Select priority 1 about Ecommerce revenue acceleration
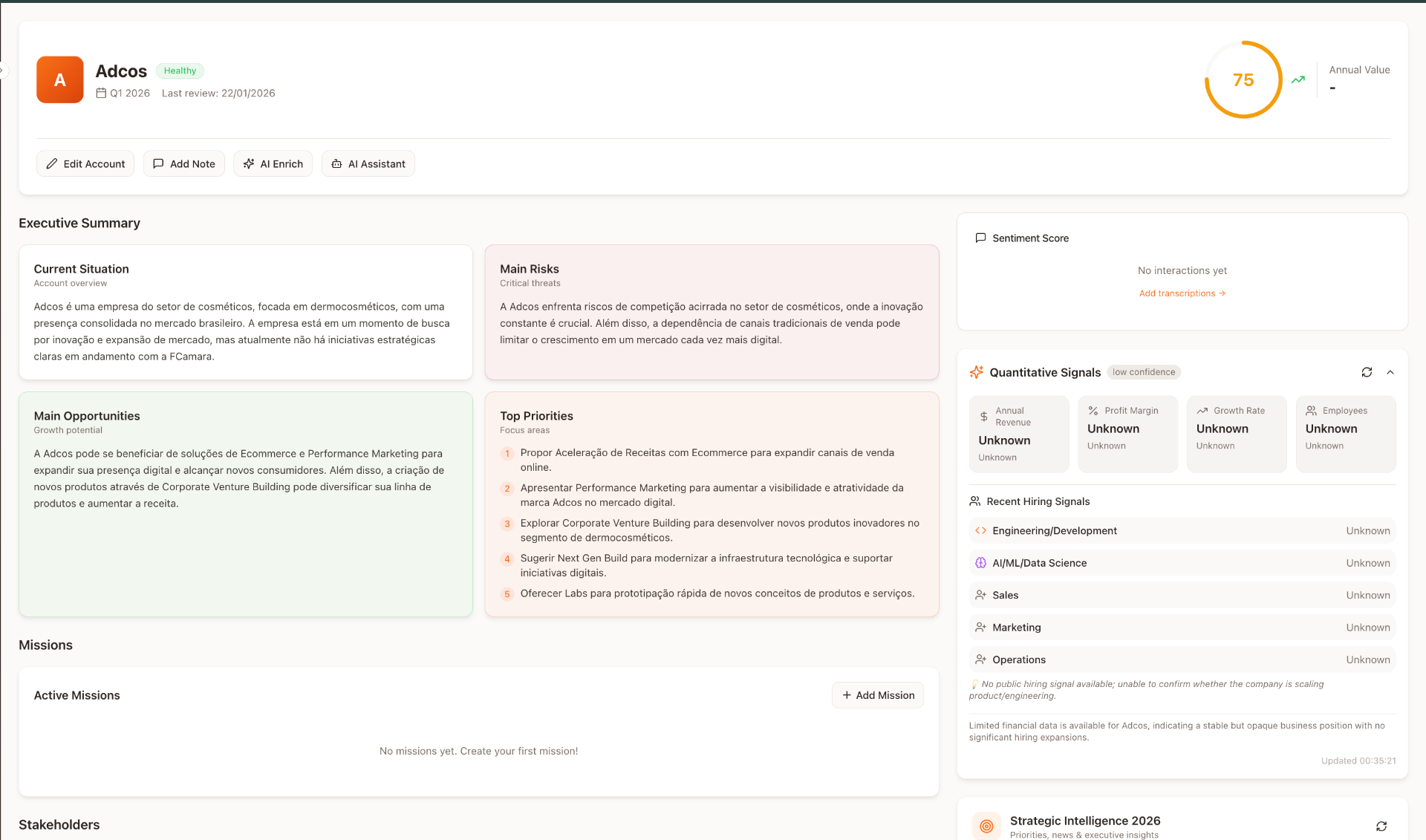 [x=711, y=460]
